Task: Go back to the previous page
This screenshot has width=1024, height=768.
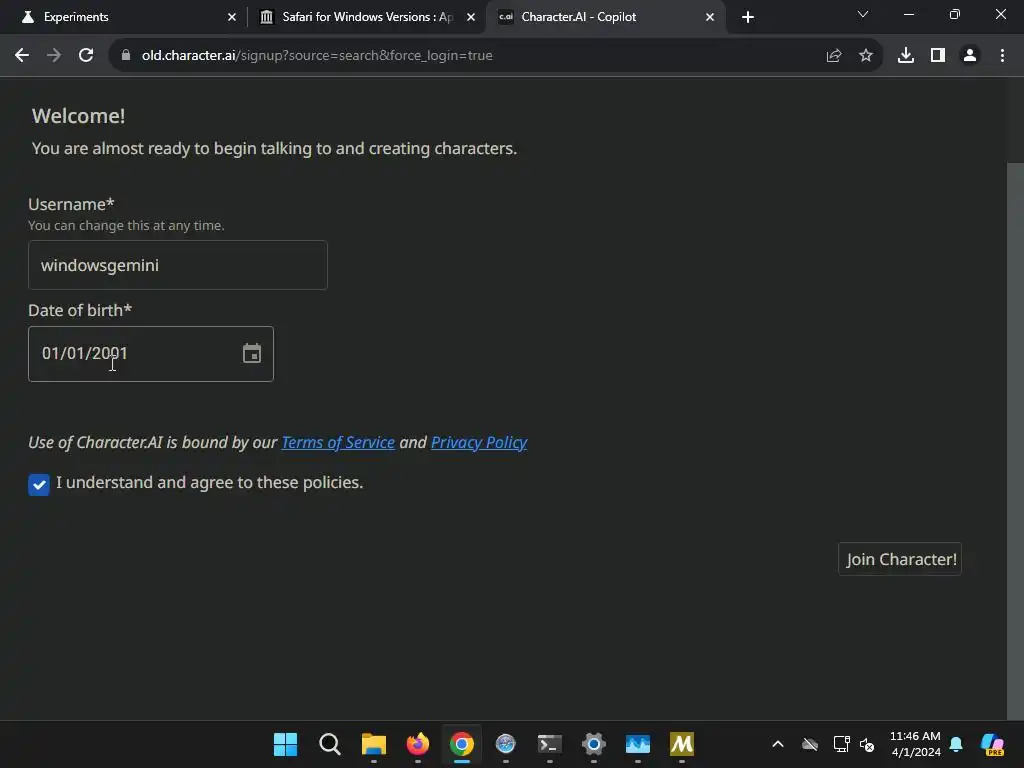Action: (x=22, y=56)
